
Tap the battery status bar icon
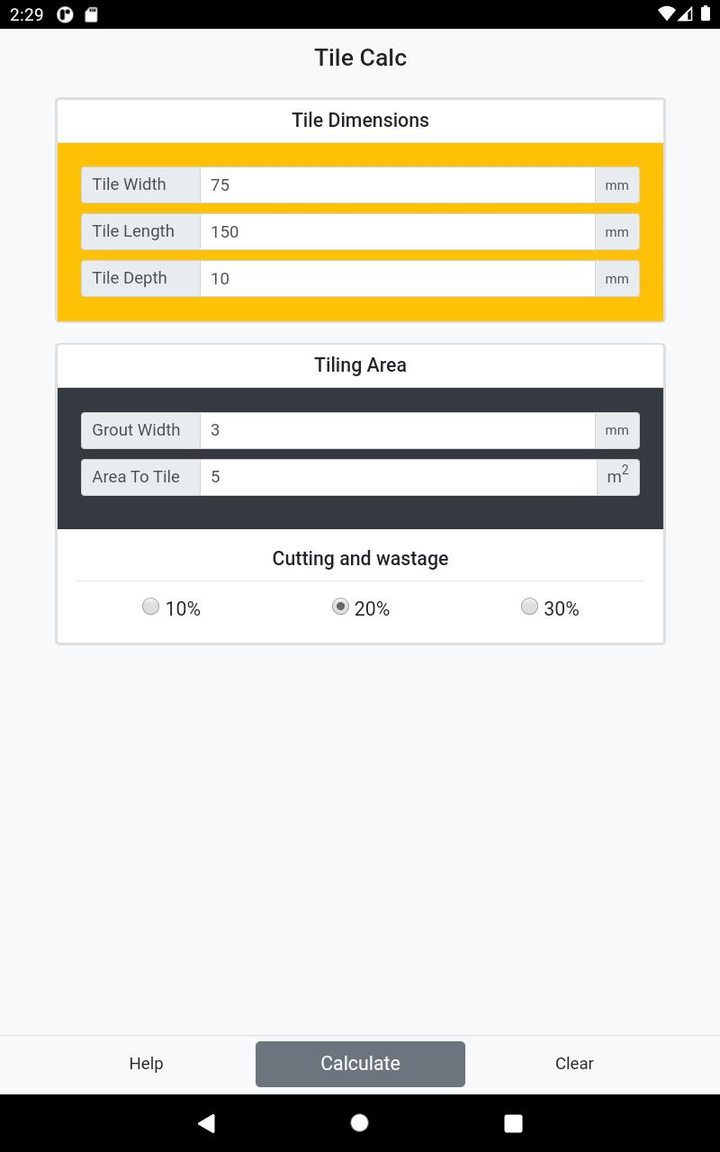pos(704,14)
